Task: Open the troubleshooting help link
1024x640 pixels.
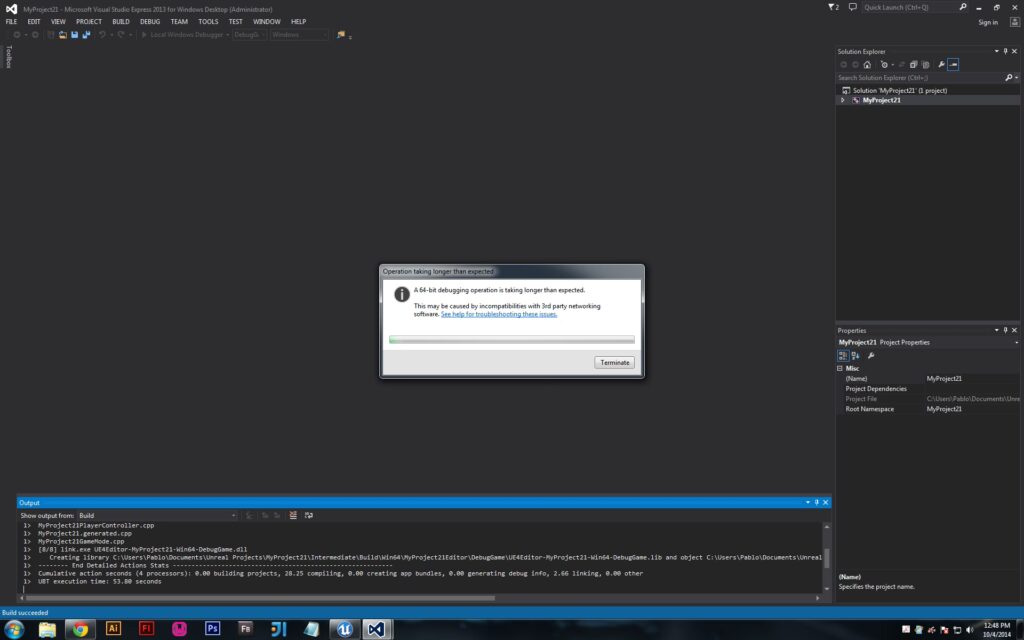Action: click(499, 314)
